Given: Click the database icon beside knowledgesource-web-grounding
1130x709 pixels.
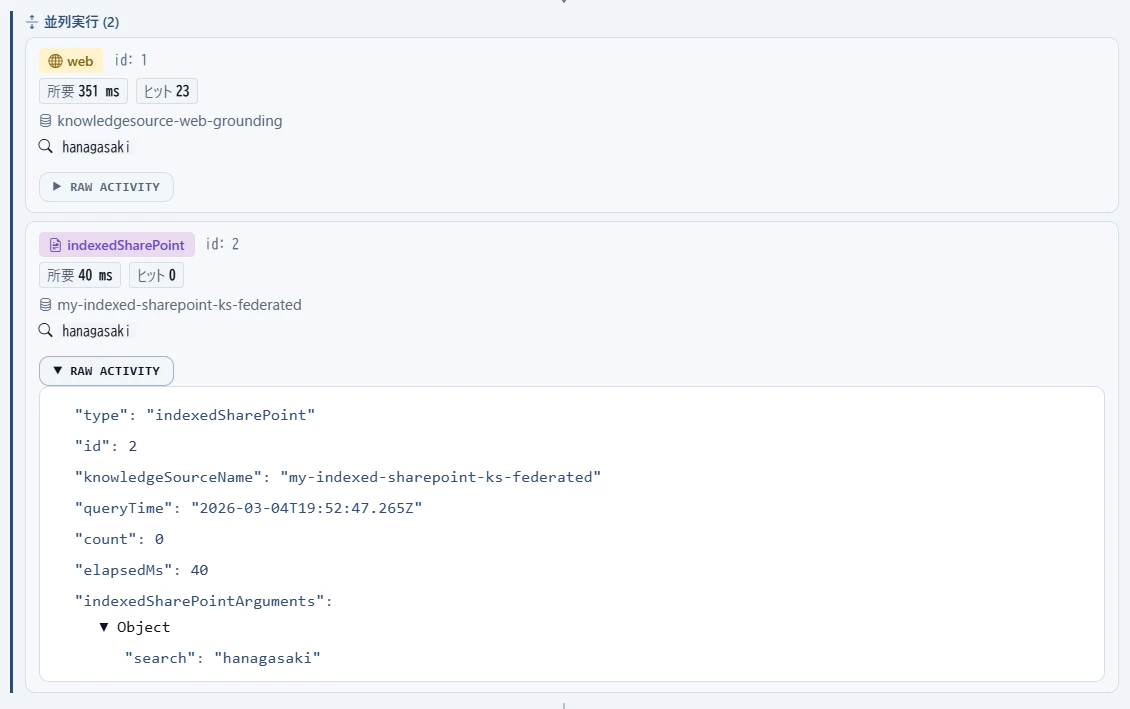Looking at the screenshot, I should (45, 121).
